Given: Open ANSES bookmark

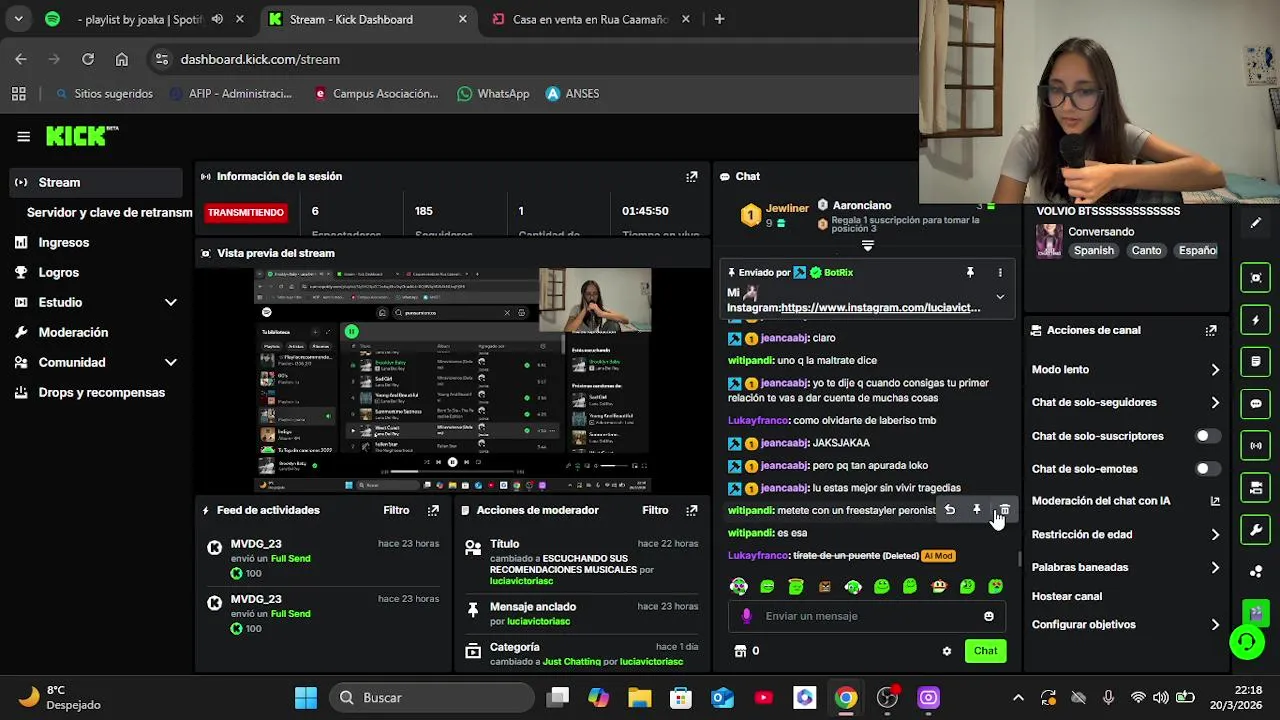Looking at the screenshot, I should pos(572,94).
